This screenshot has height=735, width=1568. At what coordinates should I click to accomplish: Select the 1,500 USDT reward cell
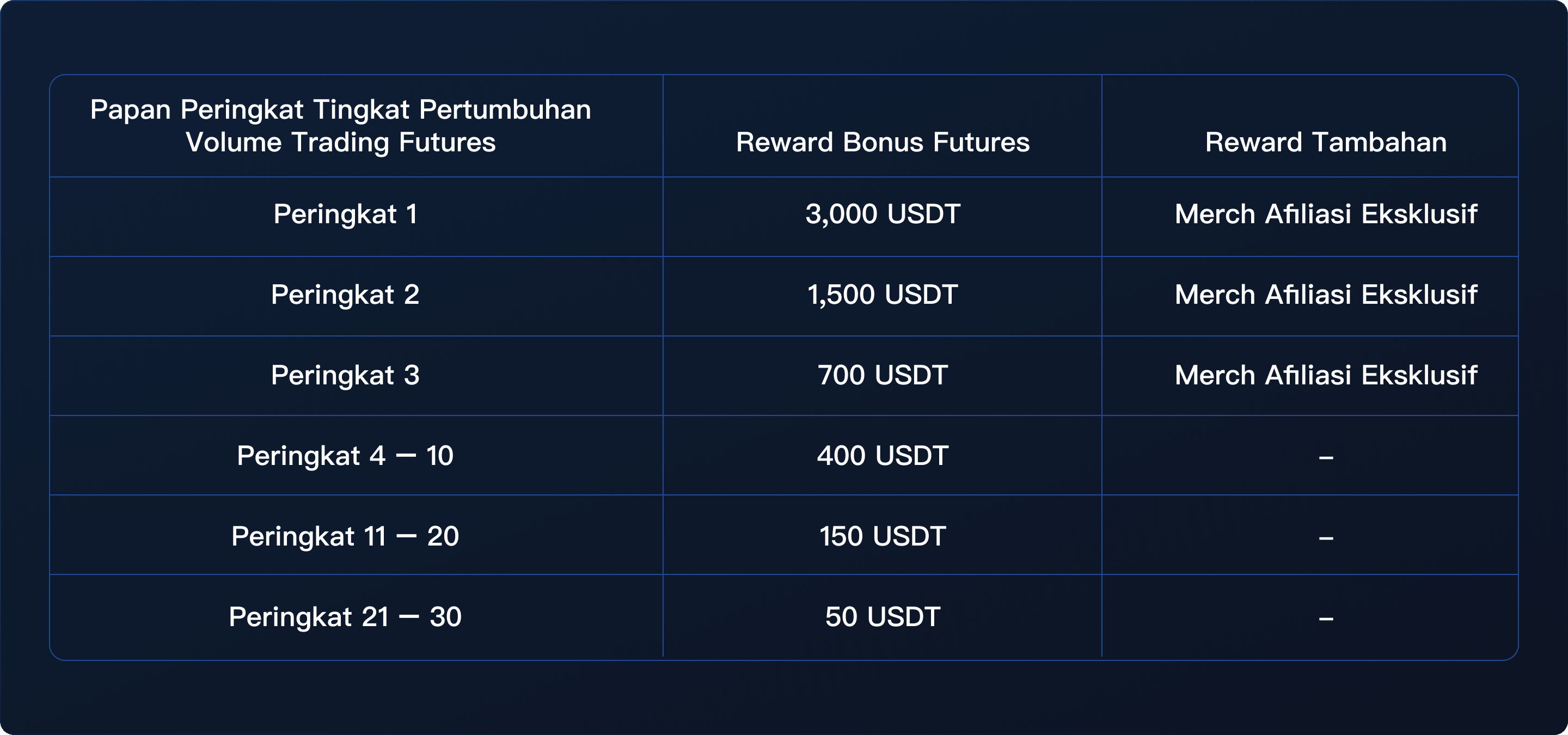883,295
